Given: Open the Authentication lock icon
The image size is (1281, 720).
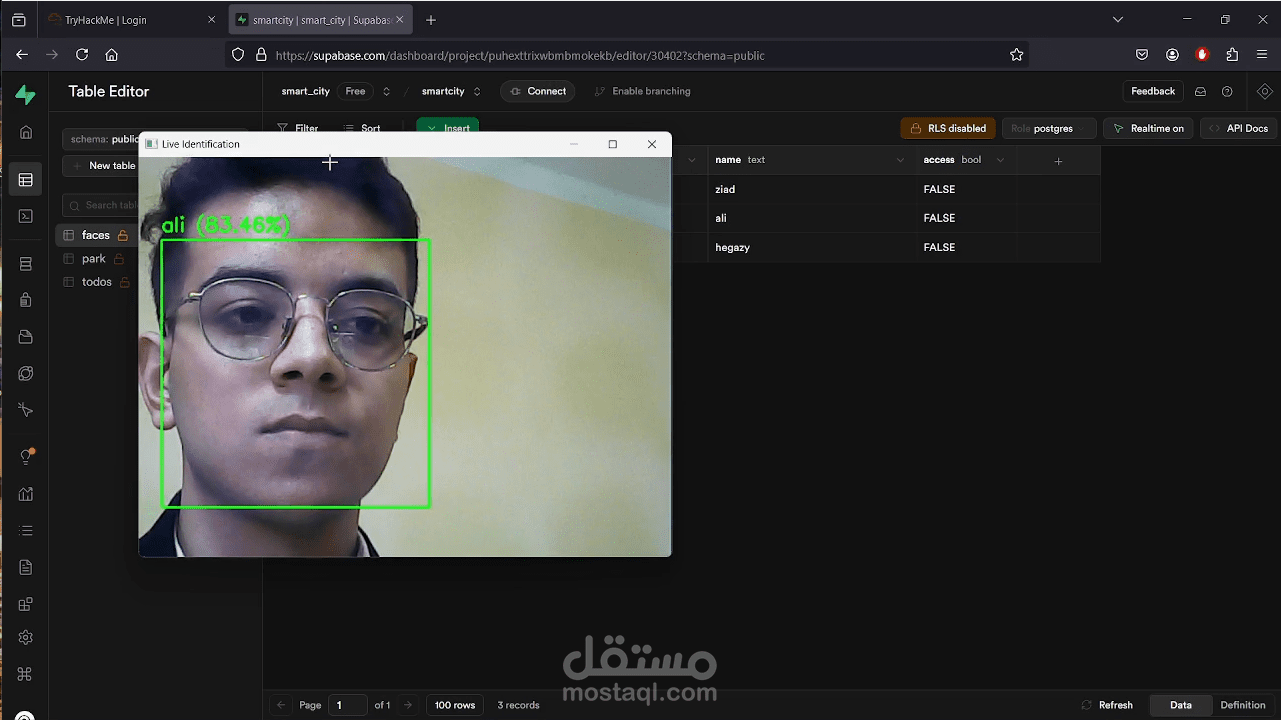Looking at the screenshot, I should click(x=26, y=300).
